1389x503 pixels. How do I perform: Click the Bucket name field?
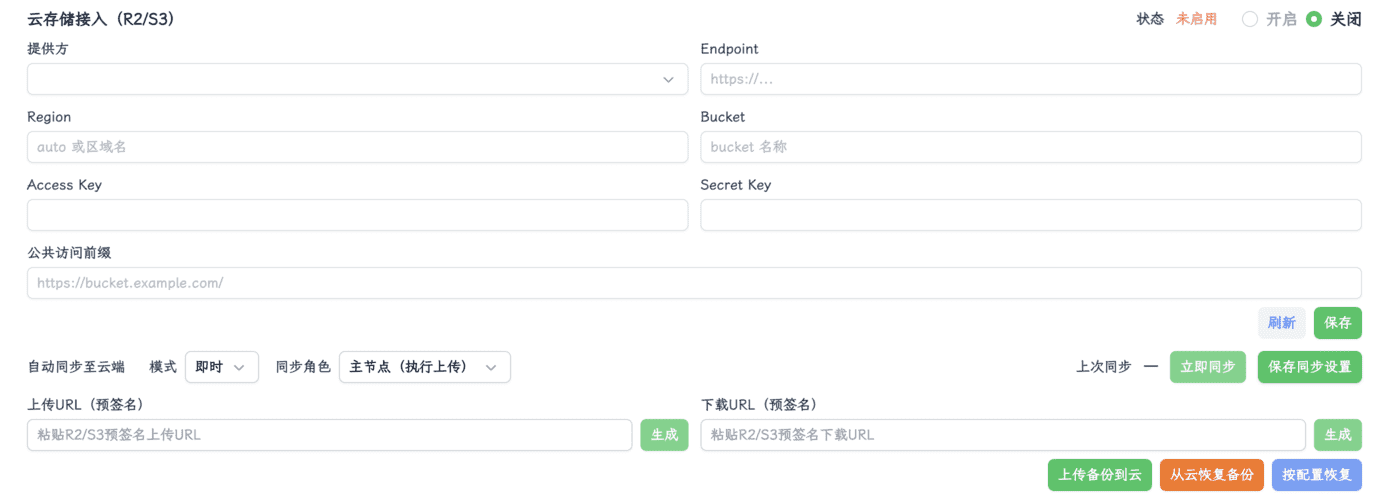tap(1030, 147)
